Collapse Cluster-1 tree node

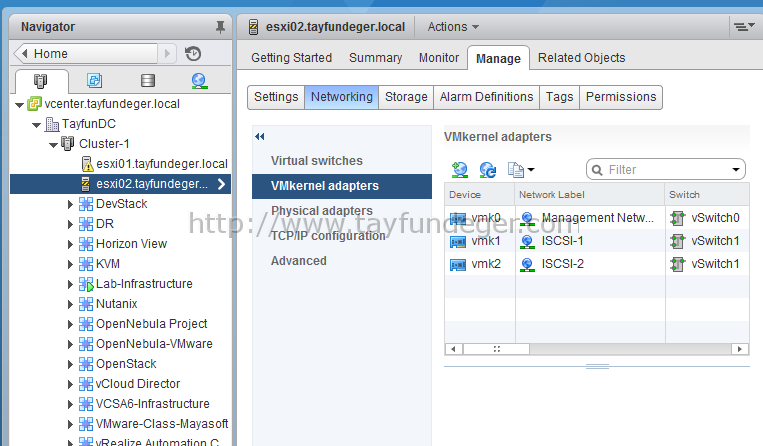[54, 145]
